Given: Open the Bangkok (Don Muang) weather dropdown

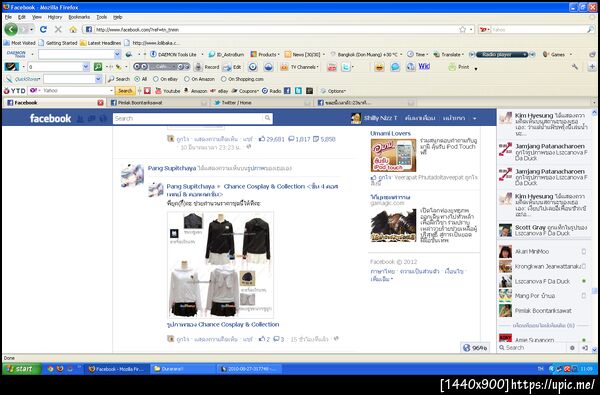Looking at the screenshot, I should [x=366, y=54].
